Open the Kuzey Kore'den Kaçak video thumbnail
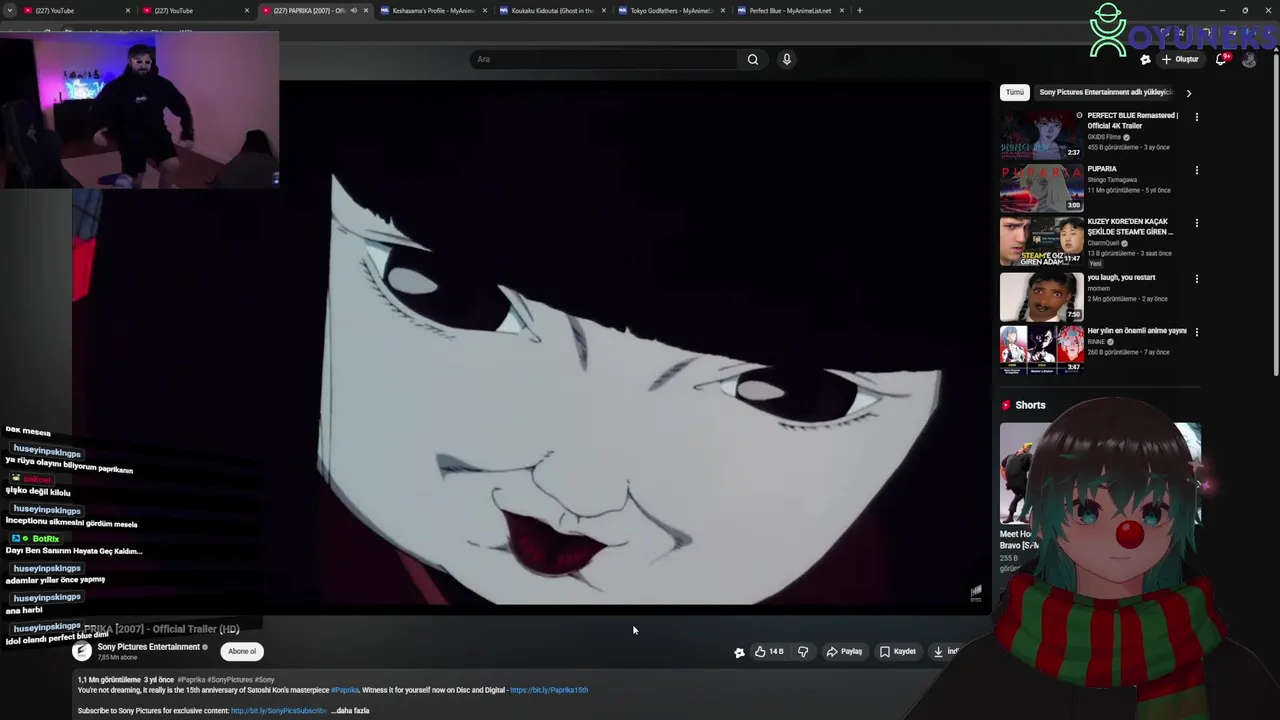Image resolution: width=1280 pixels, height=720 pixels. point(1041,241)
